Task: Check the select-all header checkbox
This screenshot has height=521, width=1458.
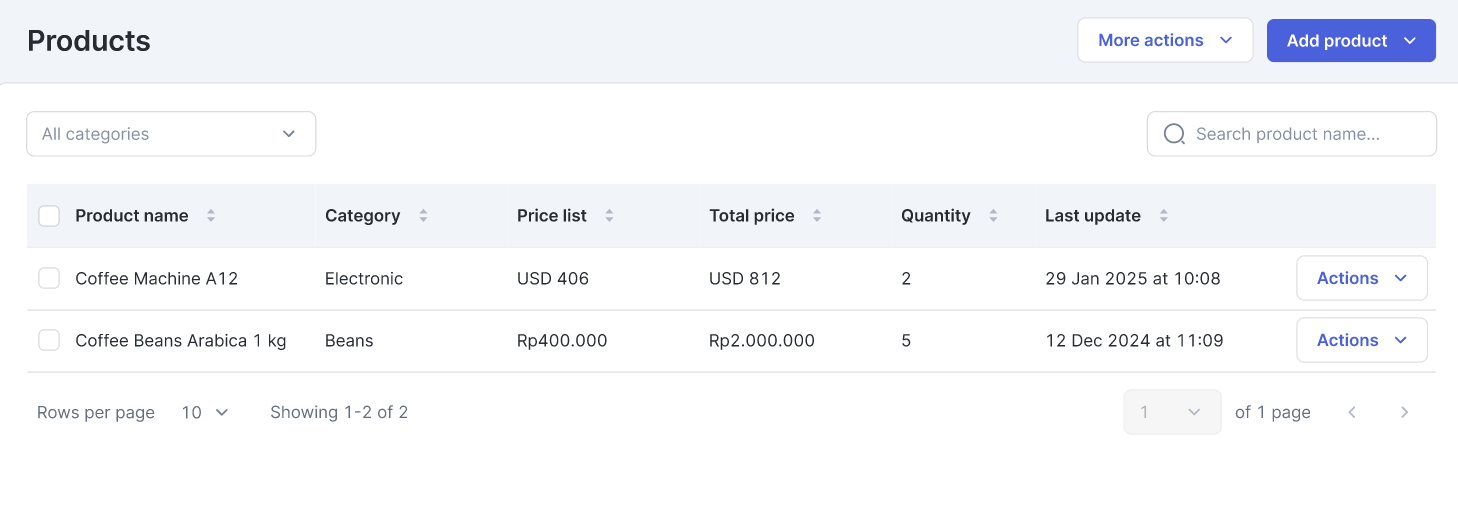Action: 49,216
